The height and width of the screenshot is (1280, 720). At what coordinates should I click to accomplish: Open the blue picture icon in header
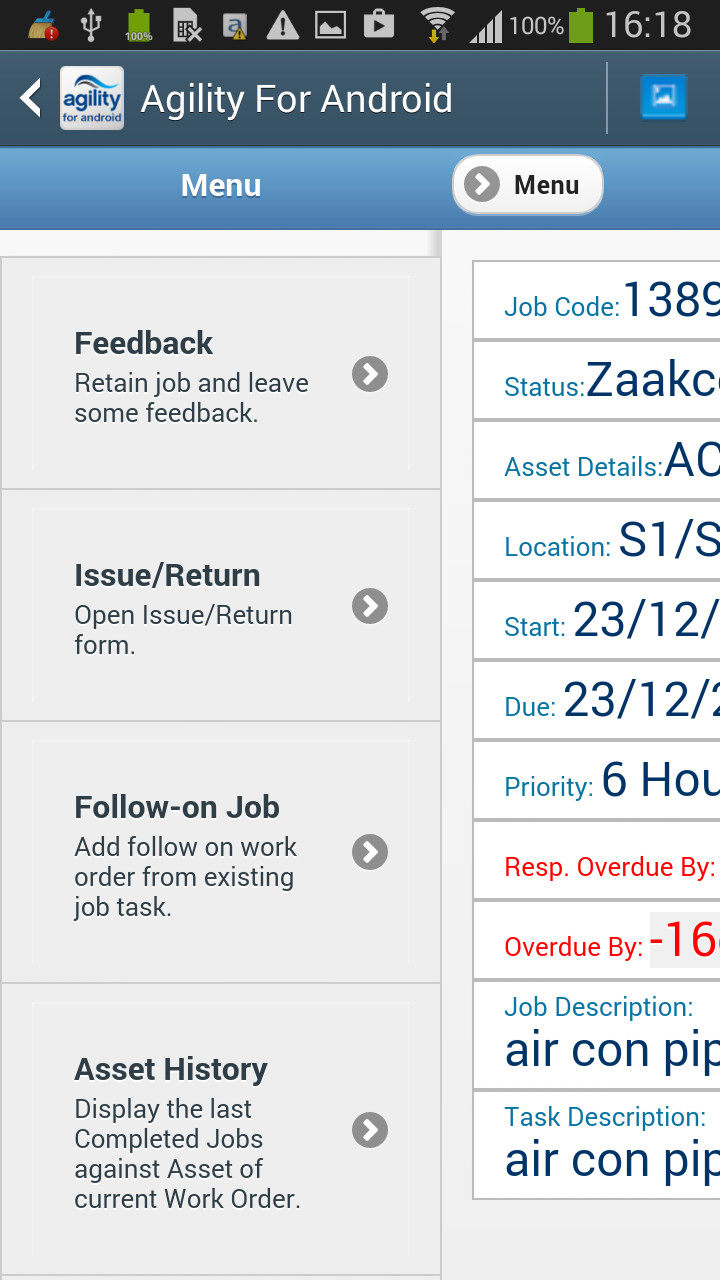[x=663, y=98]
